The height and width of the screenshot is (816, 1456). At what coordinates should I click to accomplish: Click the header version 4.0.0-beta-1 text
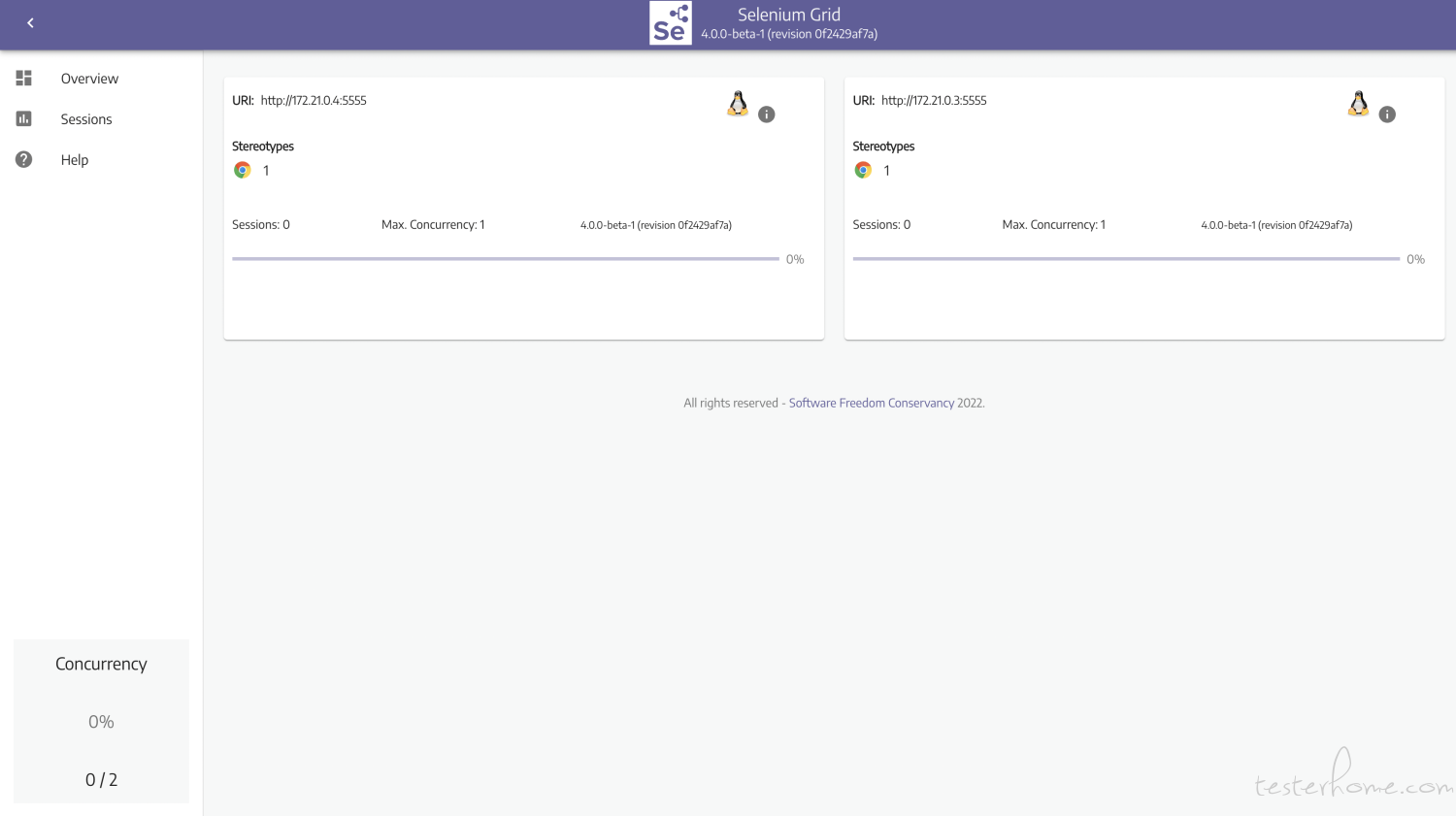(789, 34)
